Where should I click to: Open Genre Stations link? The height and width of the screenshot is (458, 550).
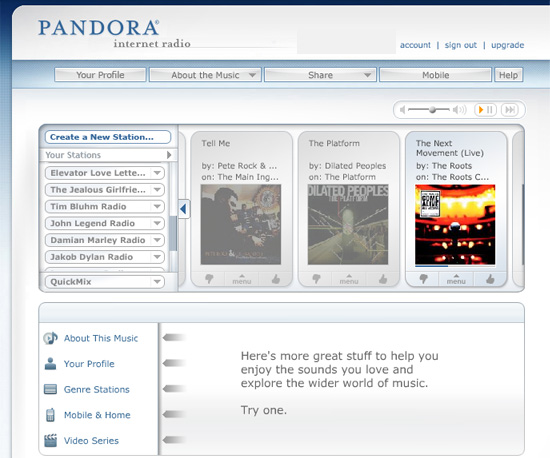coord(96,389)
